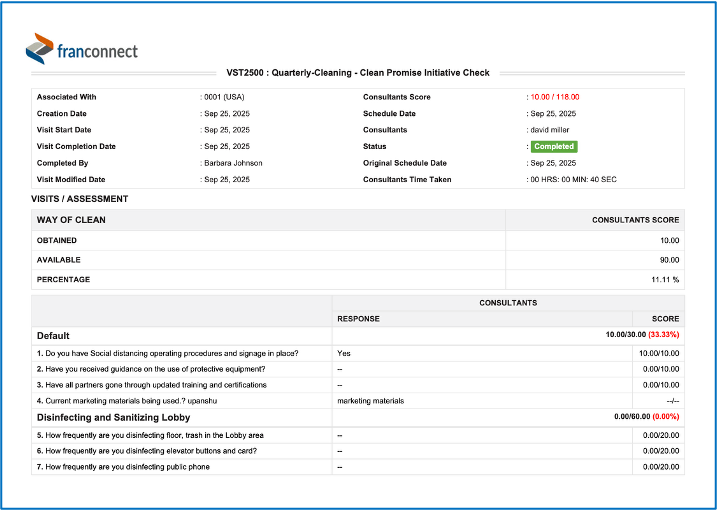Image resolution: width=718 pixels, height=510 pixels.
Task: Click Disinfecting and Sanitizing Lobby section heading
Action: pyautogui.click(x=113, y=417)
